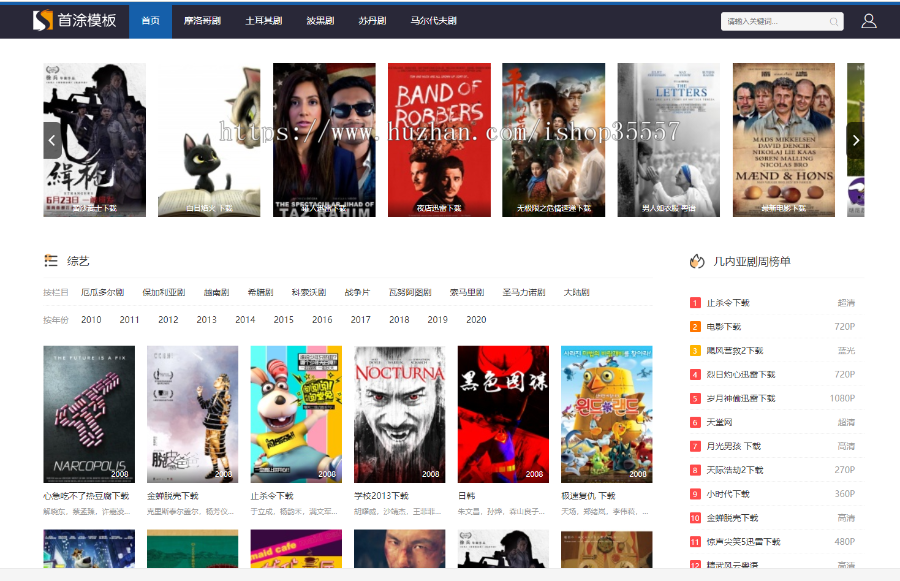Click the list icon beside 综艺
The height and width of the screenshot is (581, 900).
(51, 261)
